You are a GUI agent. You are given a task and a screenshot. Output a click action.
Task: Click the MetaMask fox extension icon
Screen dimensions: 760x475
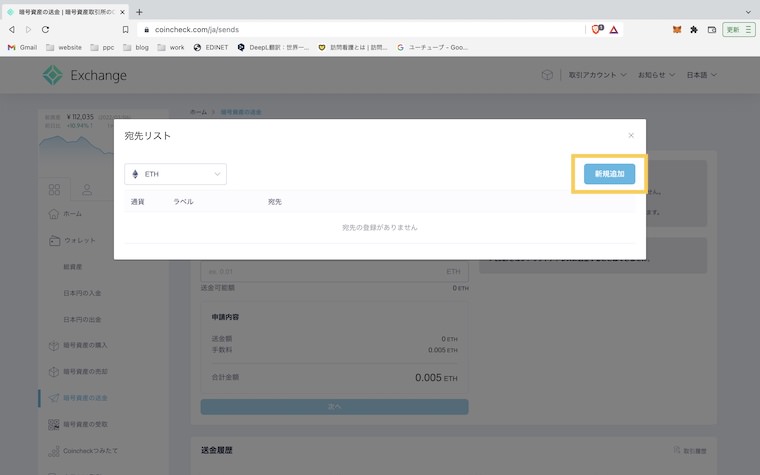677,30
